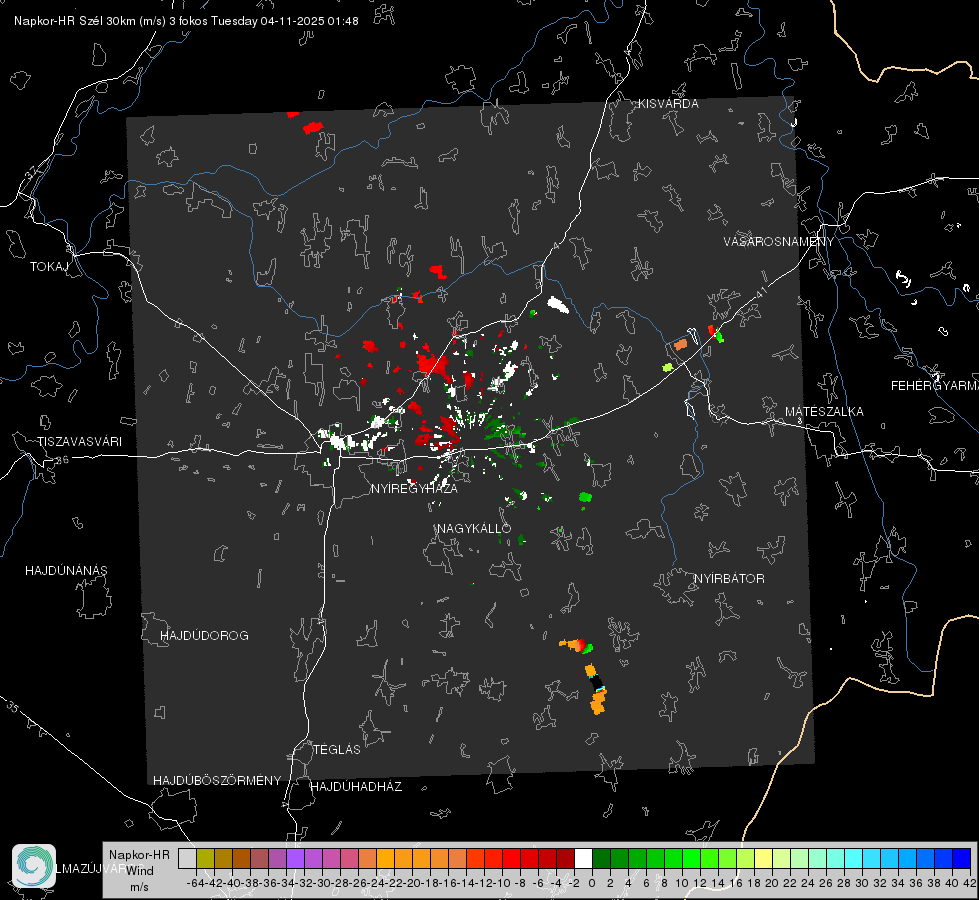Click the TÉGLÁS label near the south edge
This screenshot has height=900, width=979.
(337, 749)
